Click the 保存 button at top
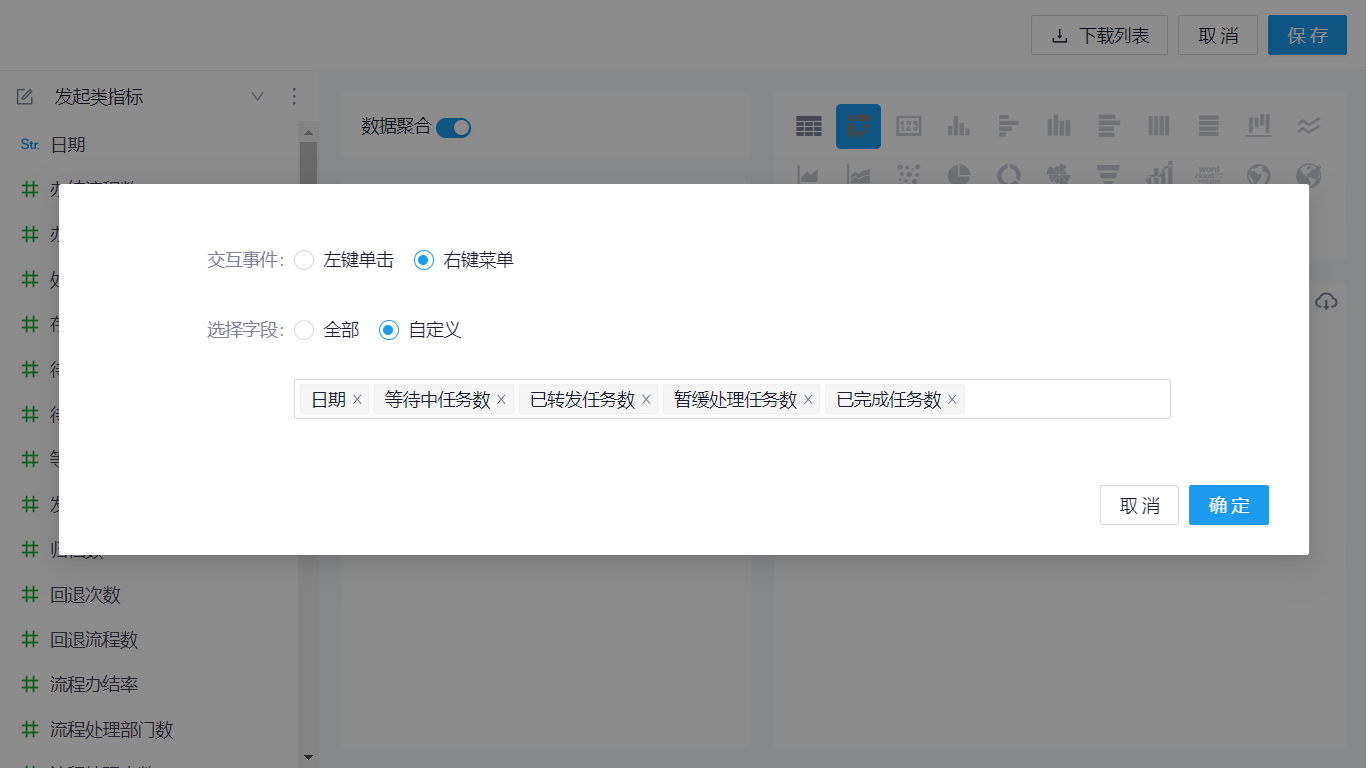The width and height of the screenshot is (1368, 768). click(x=1308, y=35)
